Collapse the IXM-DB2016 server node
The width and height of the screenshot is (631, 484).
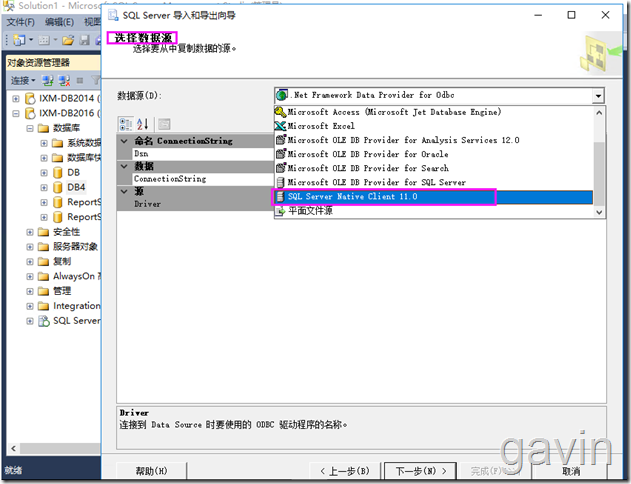click(x=16, y=113)
